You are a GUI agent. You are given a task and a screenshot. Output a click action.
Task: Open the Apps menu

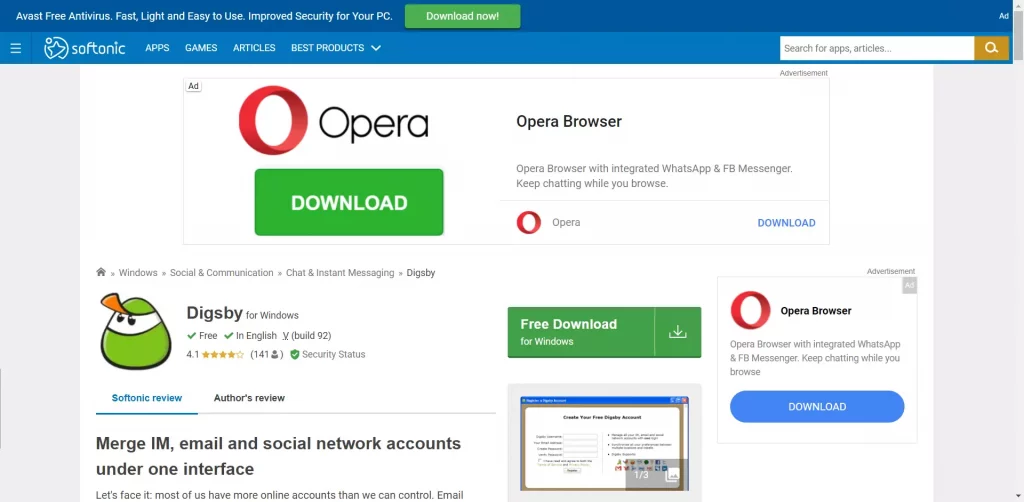pyautogui.click(x=157, y=48)
